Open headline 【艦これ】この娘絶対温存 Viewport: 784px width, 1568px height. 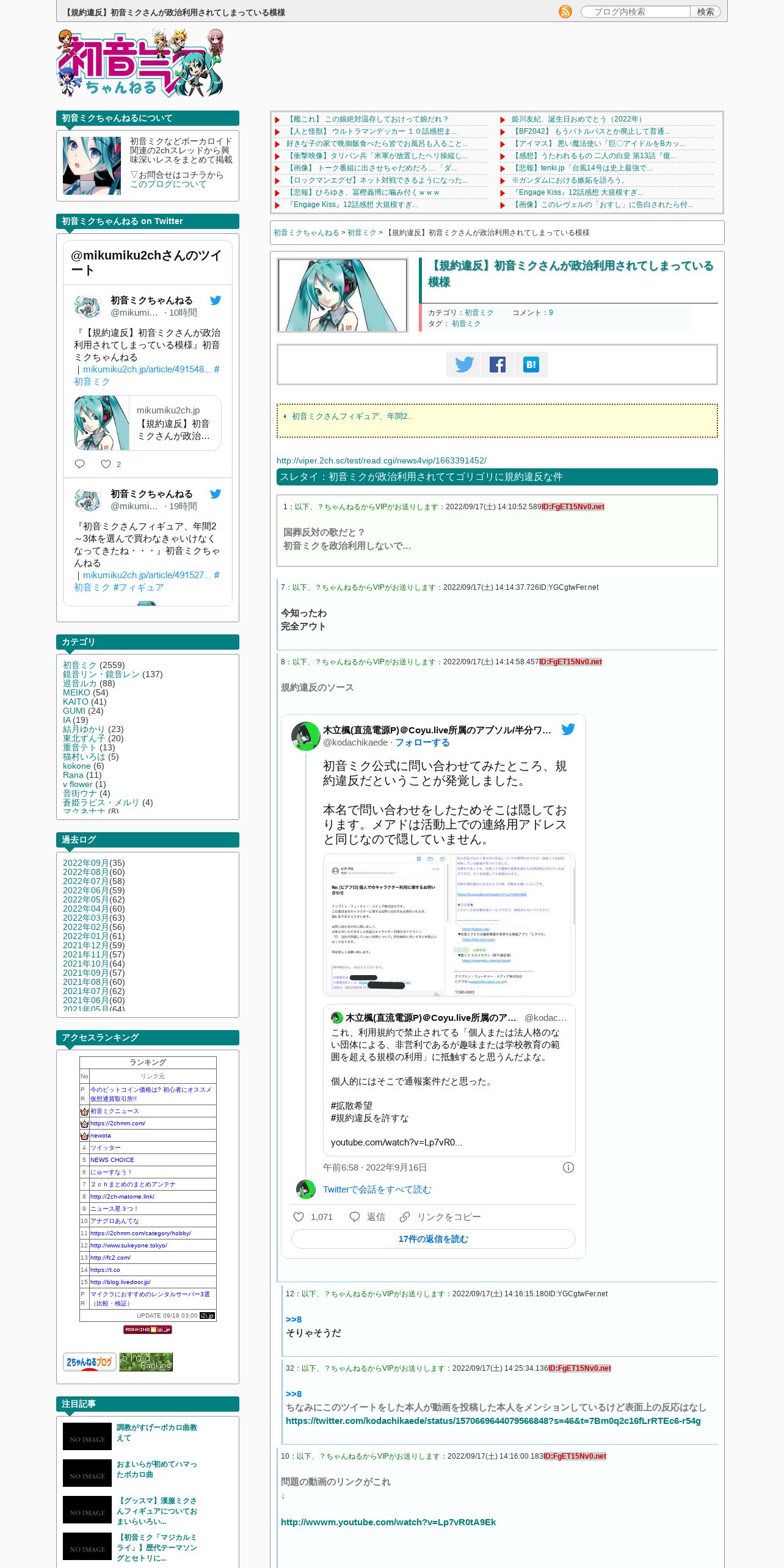[x=367, y=119]
